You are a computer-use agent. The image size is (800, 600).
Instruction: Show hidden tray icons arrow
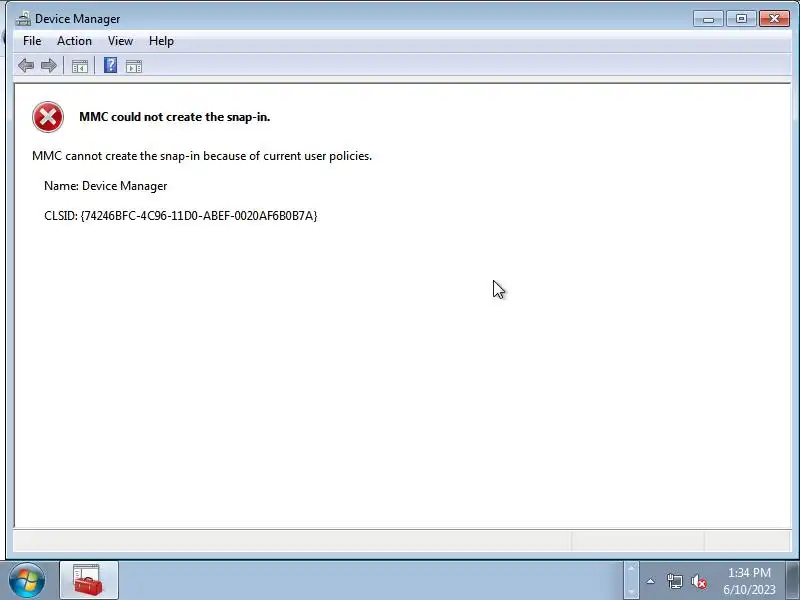(651, 581)
